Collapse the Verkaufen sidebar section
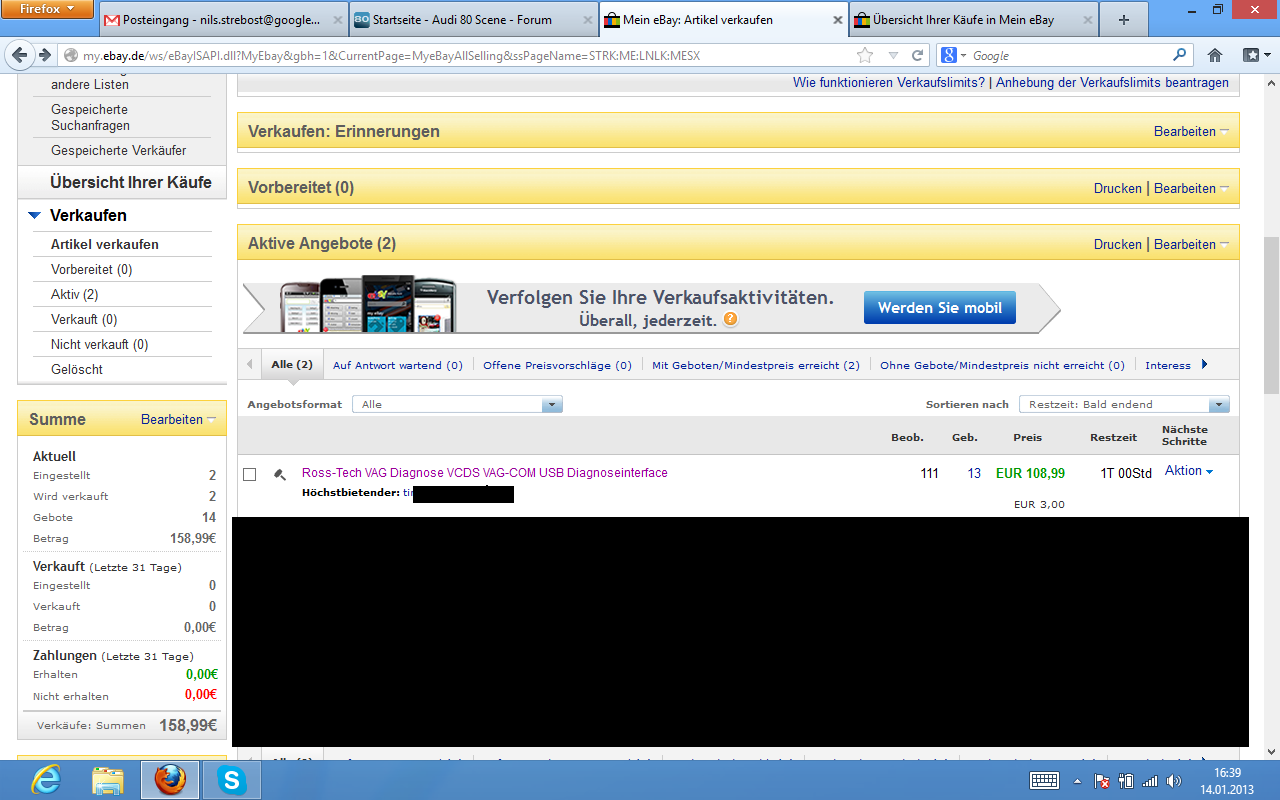The width and height of the screenshot is (1280, 800). coord(35,215)
